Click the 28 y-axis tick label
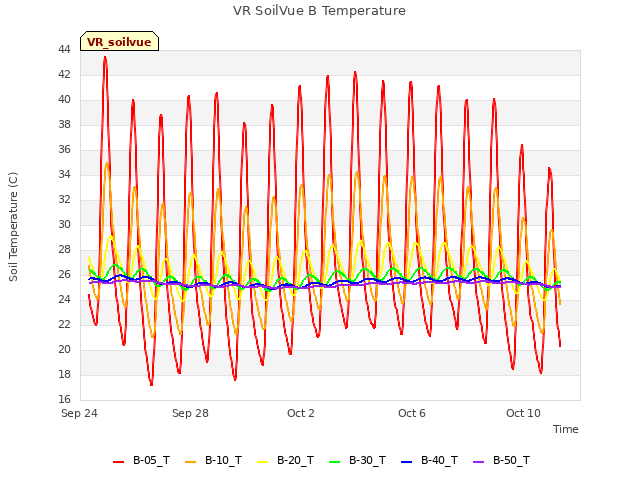Screen dimensions: 640x480 tap(64, 249)
